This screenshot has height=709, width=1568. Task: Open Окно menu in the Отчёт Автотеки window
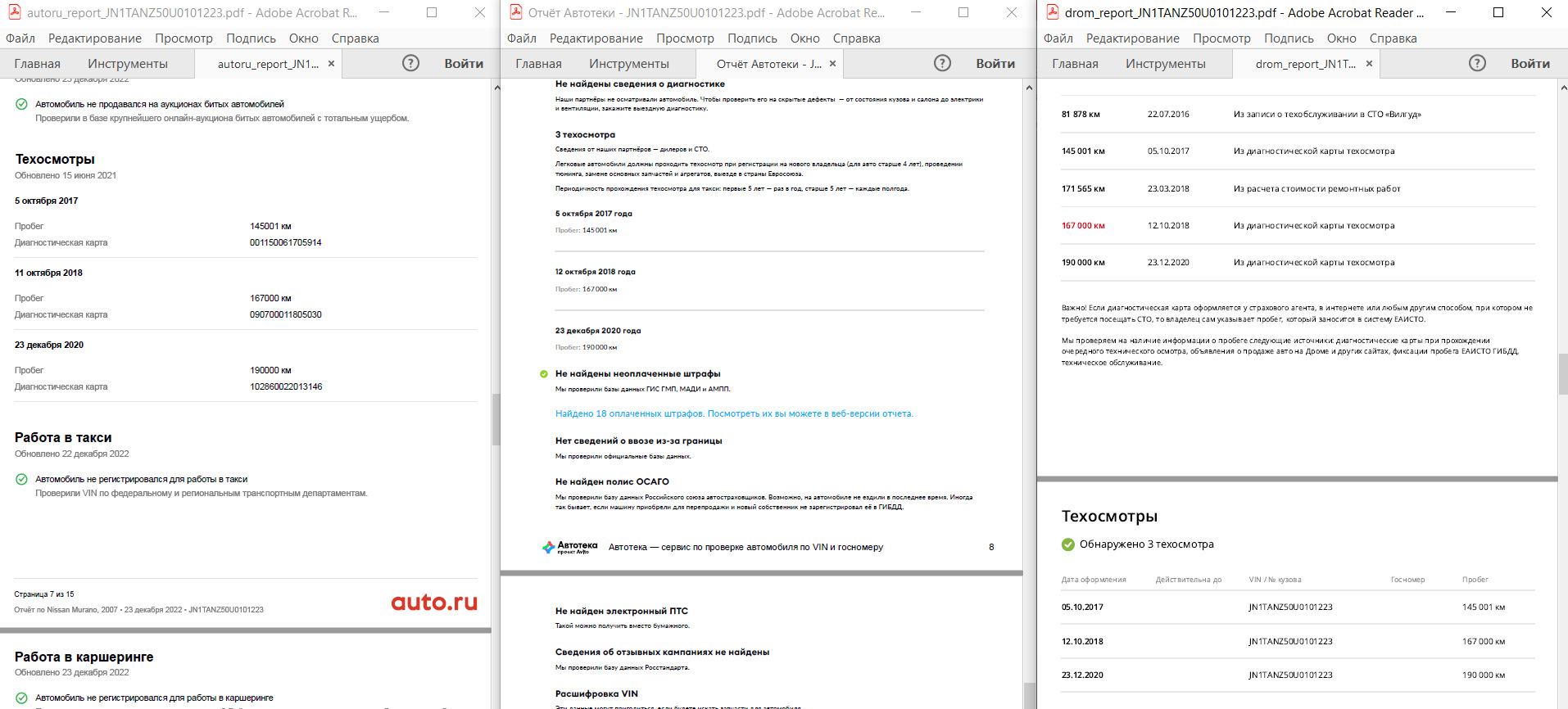pos(805,38)
